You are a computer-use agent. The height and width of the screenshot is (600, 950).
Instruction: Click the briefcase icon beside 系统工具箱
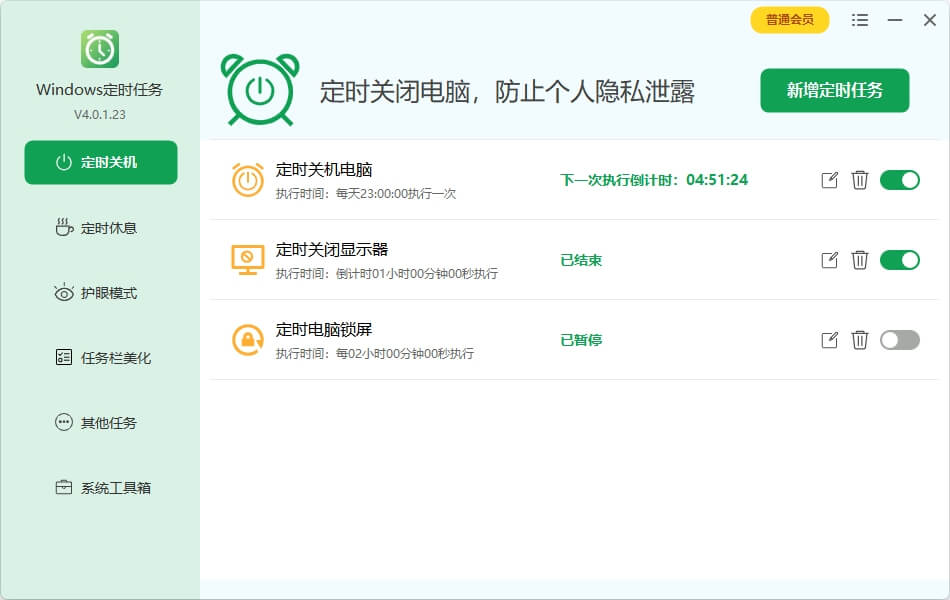(x=64, y=487)
